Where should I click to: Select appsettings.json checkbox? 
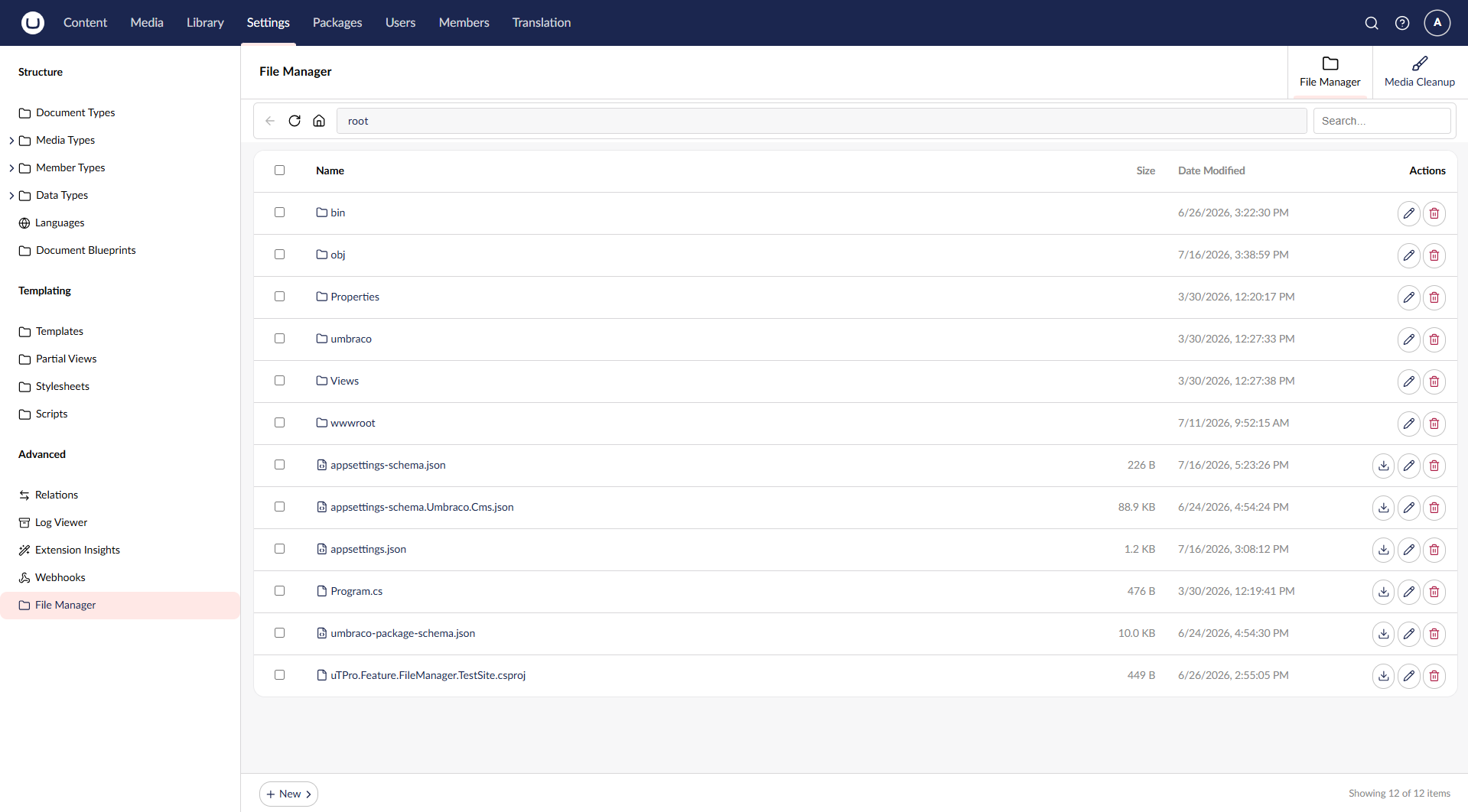pyautogui.click(x=279, y=549)
